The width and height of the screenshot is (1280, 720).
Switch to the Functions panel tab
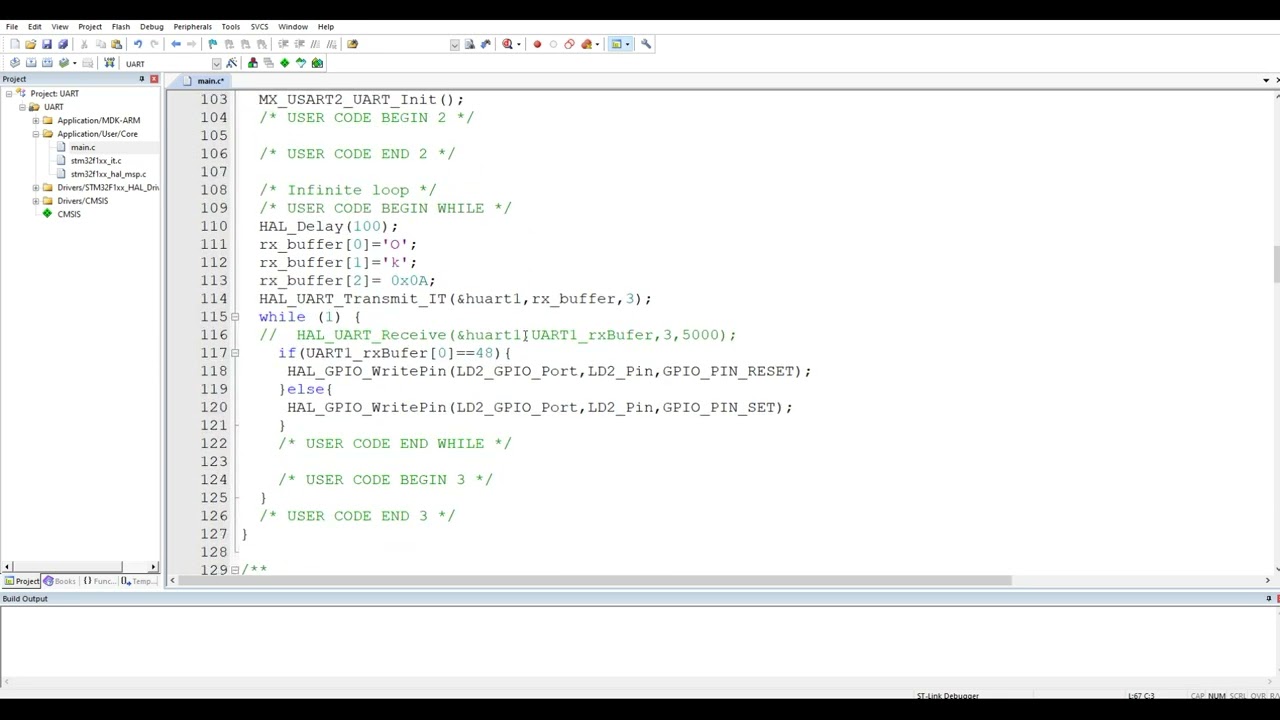point(100,581)
